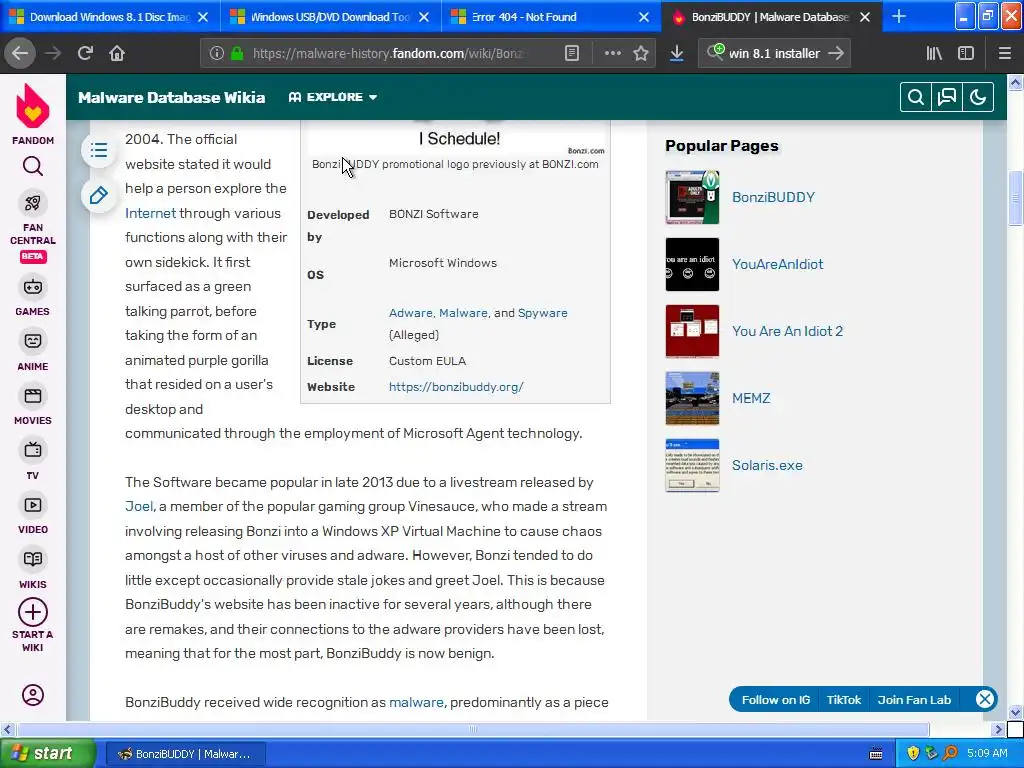Viewport: 1024px width, 768px height.
Task: Click the edit pencil icon
Action: (x=99, y=195)
